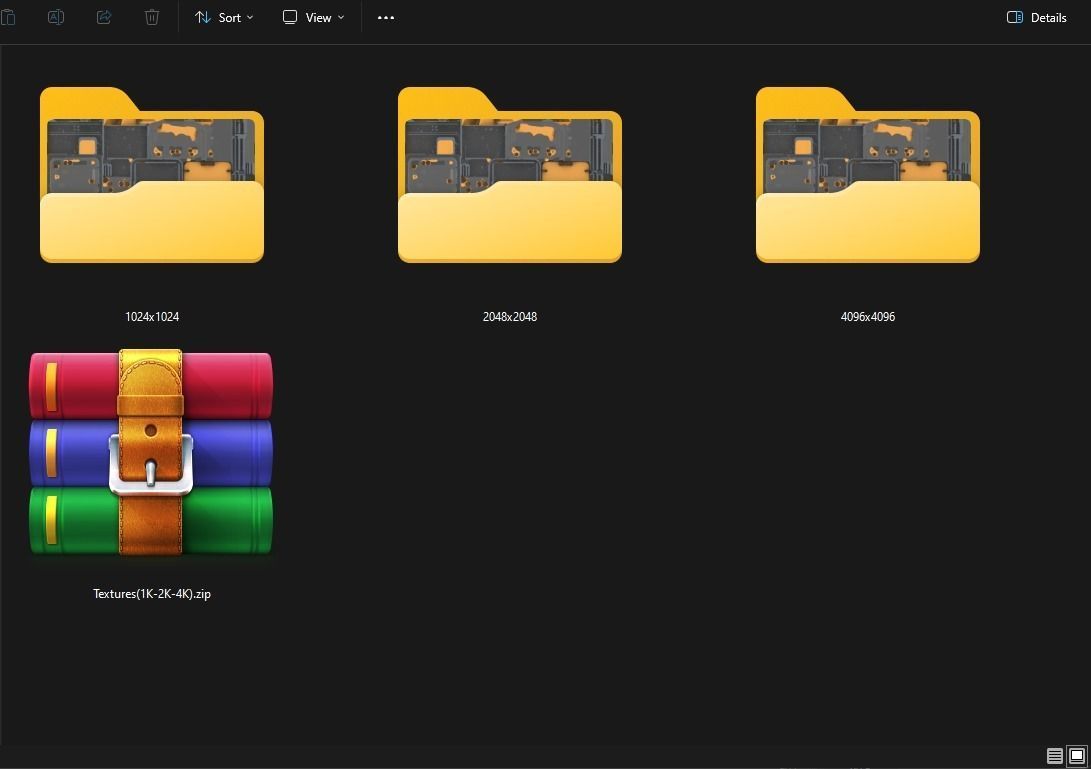The width and height of the screenshot is (1091, 769).
Task: Select the WinRAR archive icon
Action: click(x=151, y=452)
